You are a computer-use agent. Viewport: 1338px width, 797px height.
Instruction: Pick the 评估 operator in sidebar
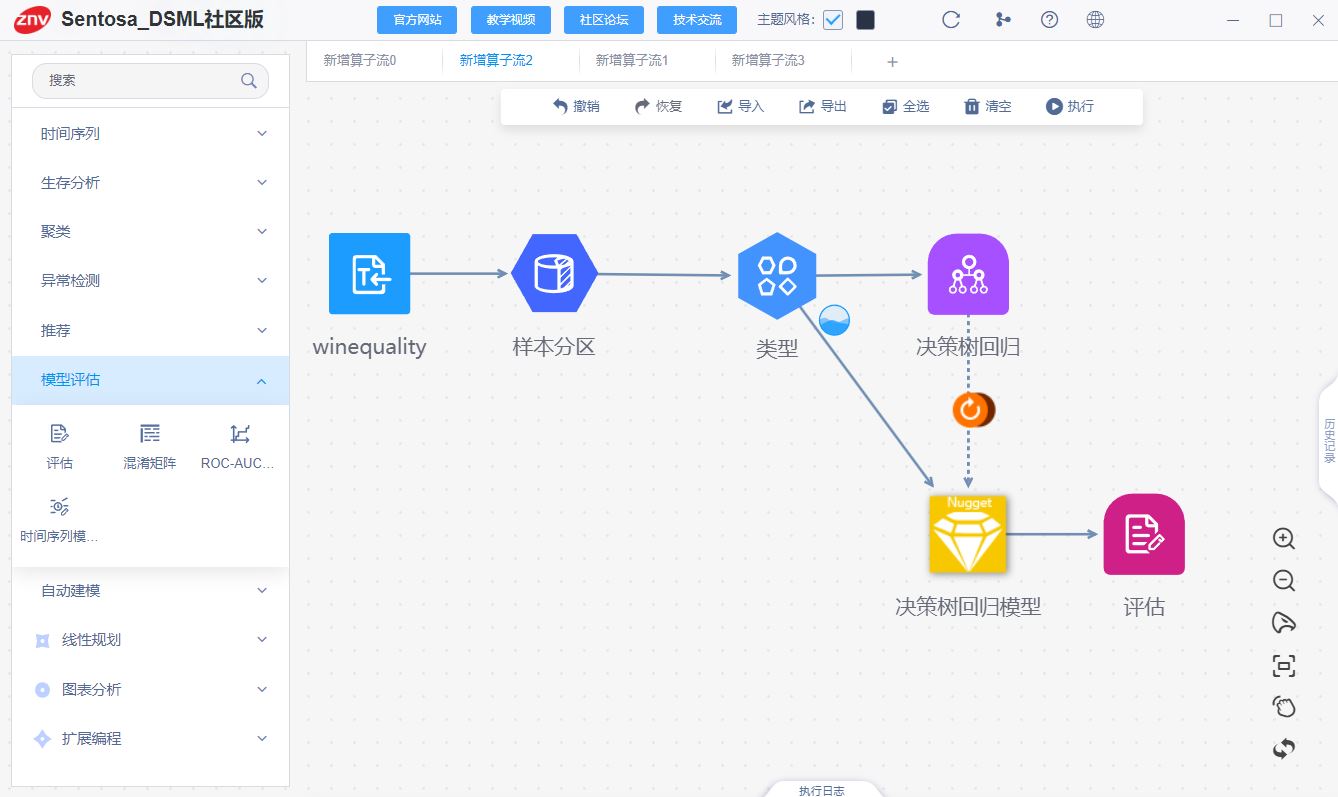(x=59, y=446)
